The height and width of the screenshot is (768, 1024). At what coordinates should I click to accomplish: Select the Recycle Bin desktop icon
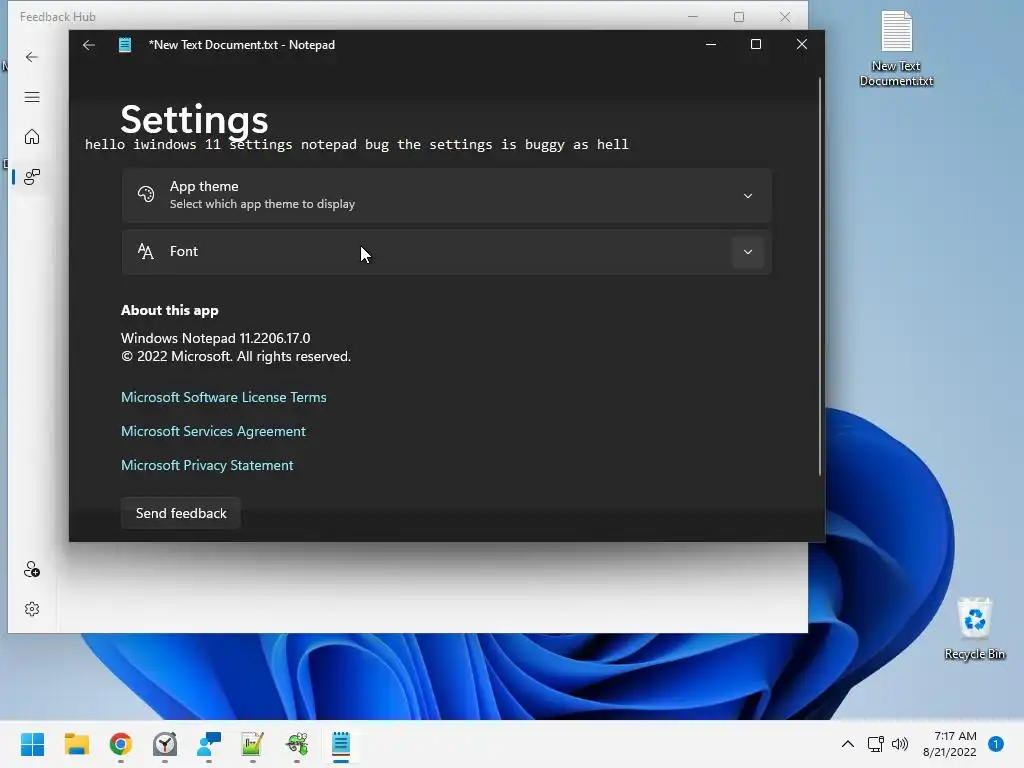(974, 629)
